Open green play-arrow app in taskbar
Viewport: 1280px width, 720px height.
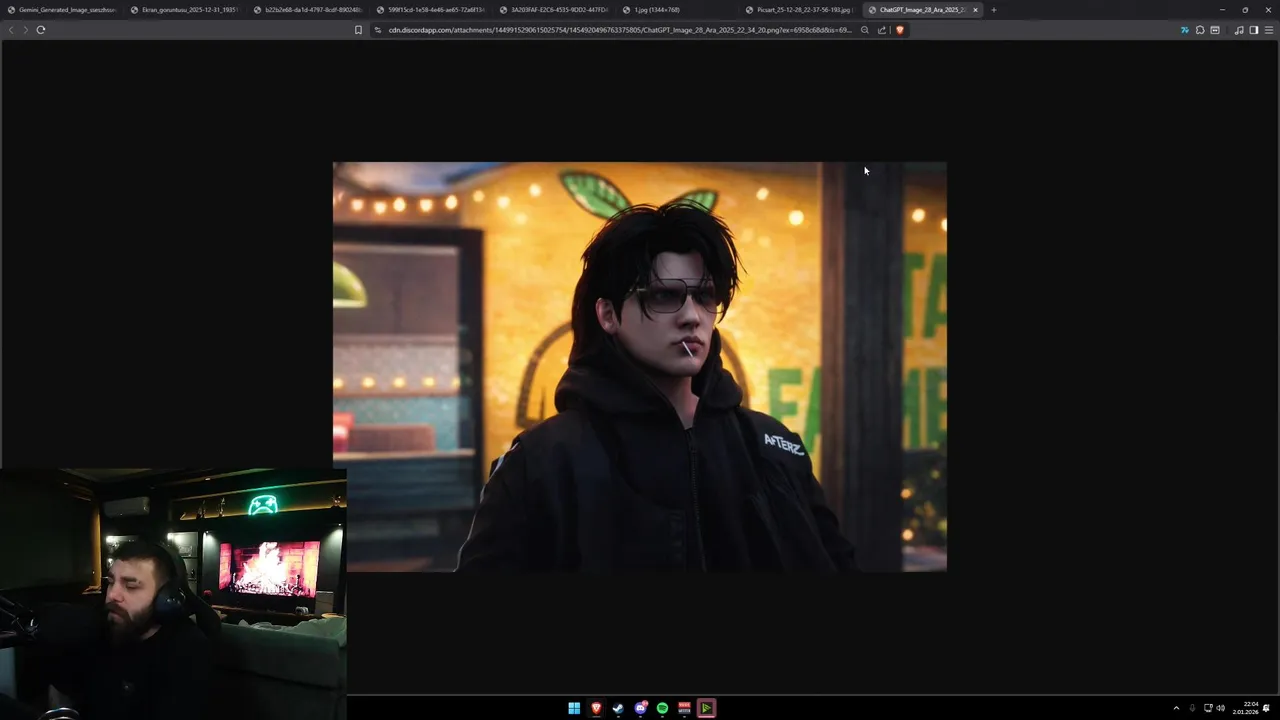coord(706,708)
